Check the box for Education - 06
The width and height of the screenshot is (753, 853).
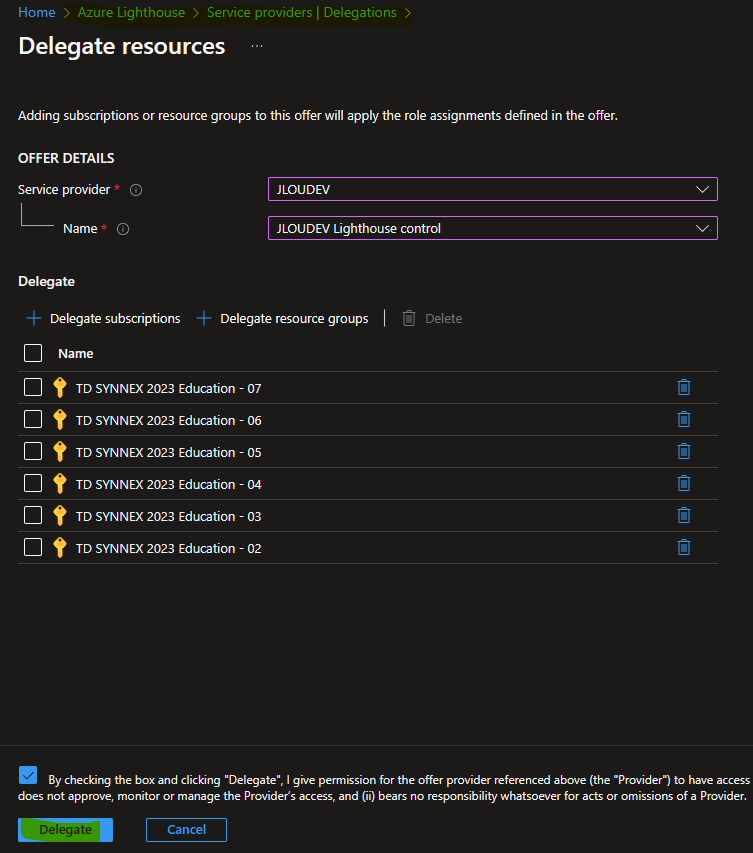[33, 419]
